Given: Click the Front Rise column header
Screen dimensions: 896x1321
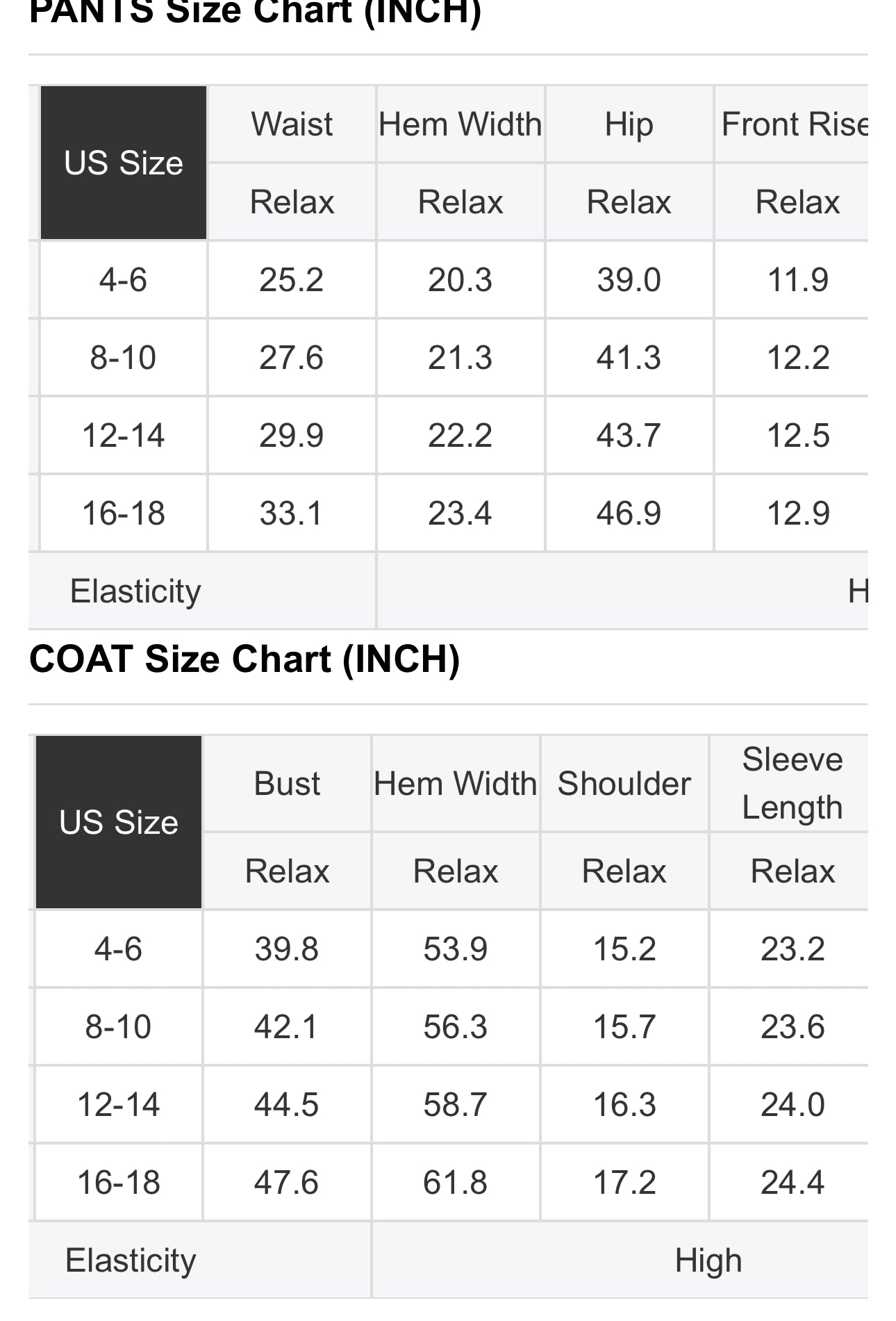Looking at the screenshot, I should [794, 124].
